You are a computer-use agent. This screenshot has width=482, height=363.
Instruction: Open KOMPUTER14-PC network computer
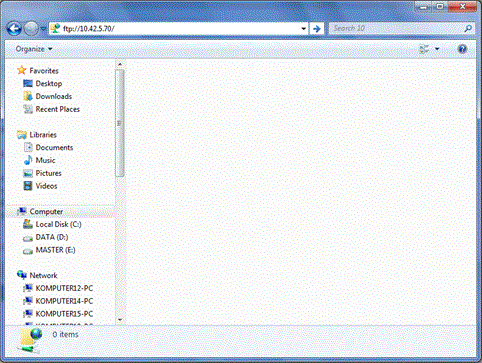64,301
